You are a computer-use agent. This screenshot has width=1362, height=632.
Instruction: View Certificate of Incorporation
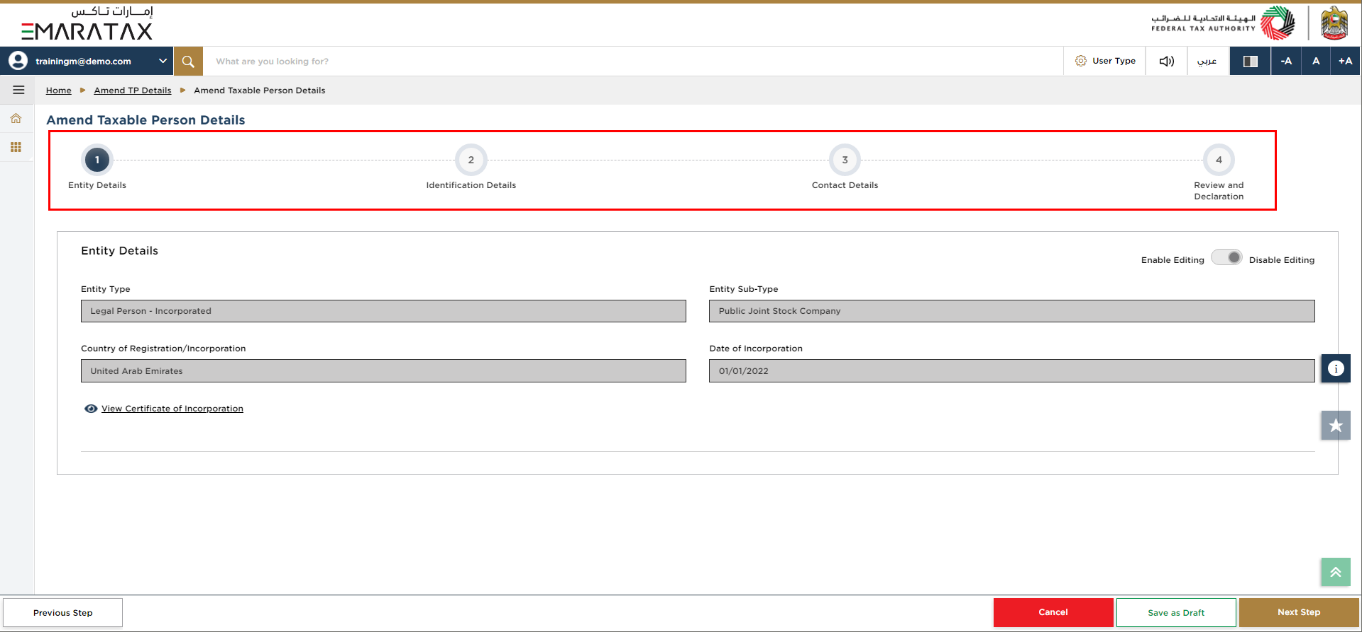(172, 409)
